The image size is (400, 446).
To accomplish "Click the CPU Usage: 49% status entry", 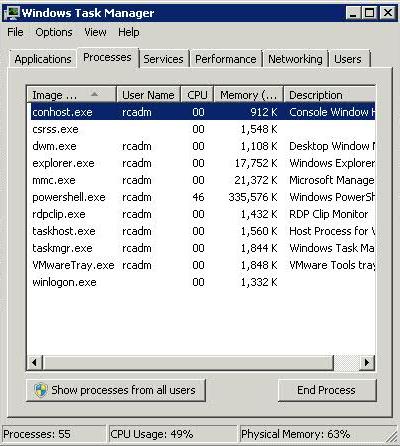I will tap(172, 434).
